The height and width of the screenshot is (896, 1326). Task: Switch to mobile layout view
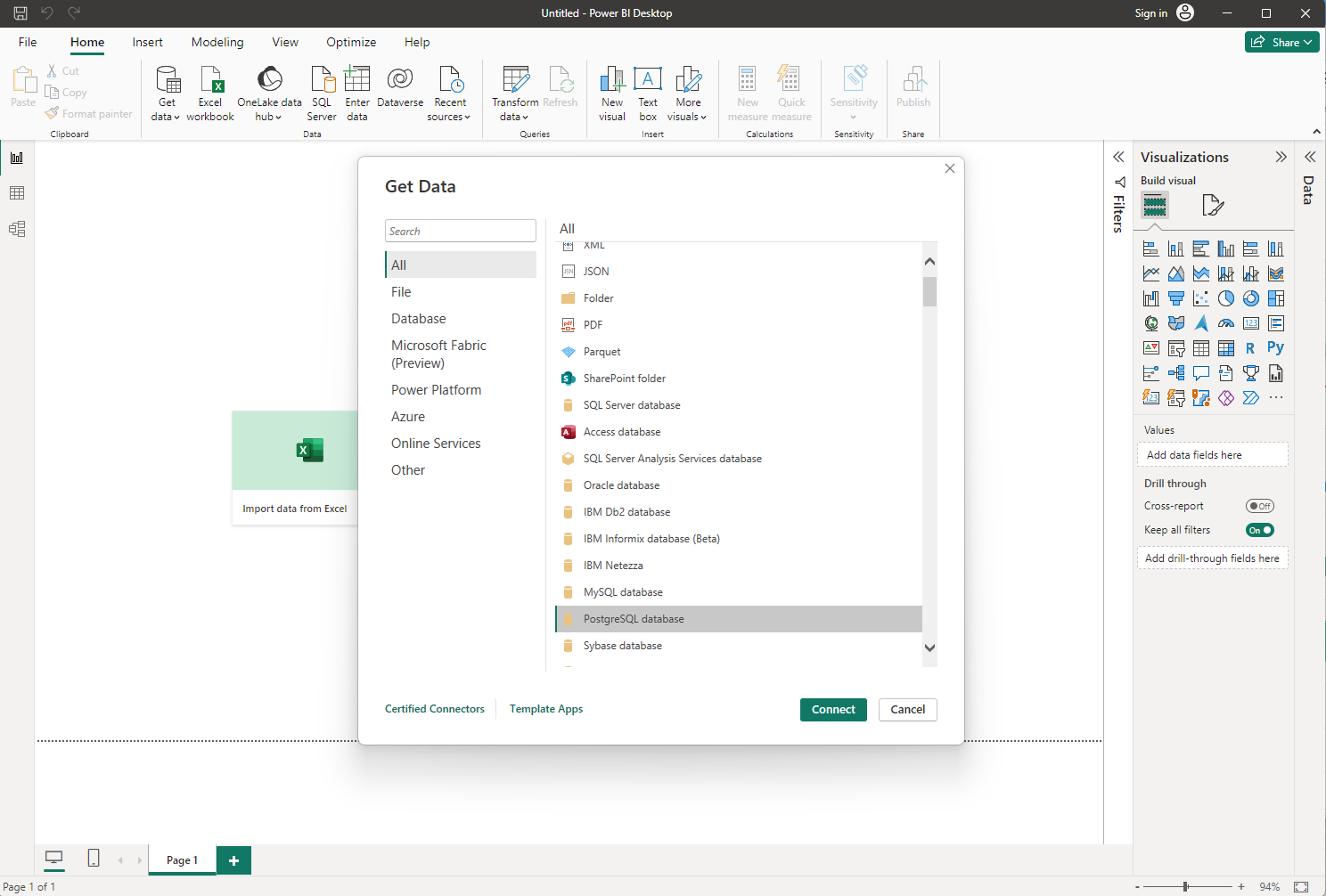click(x=94, y=859)
